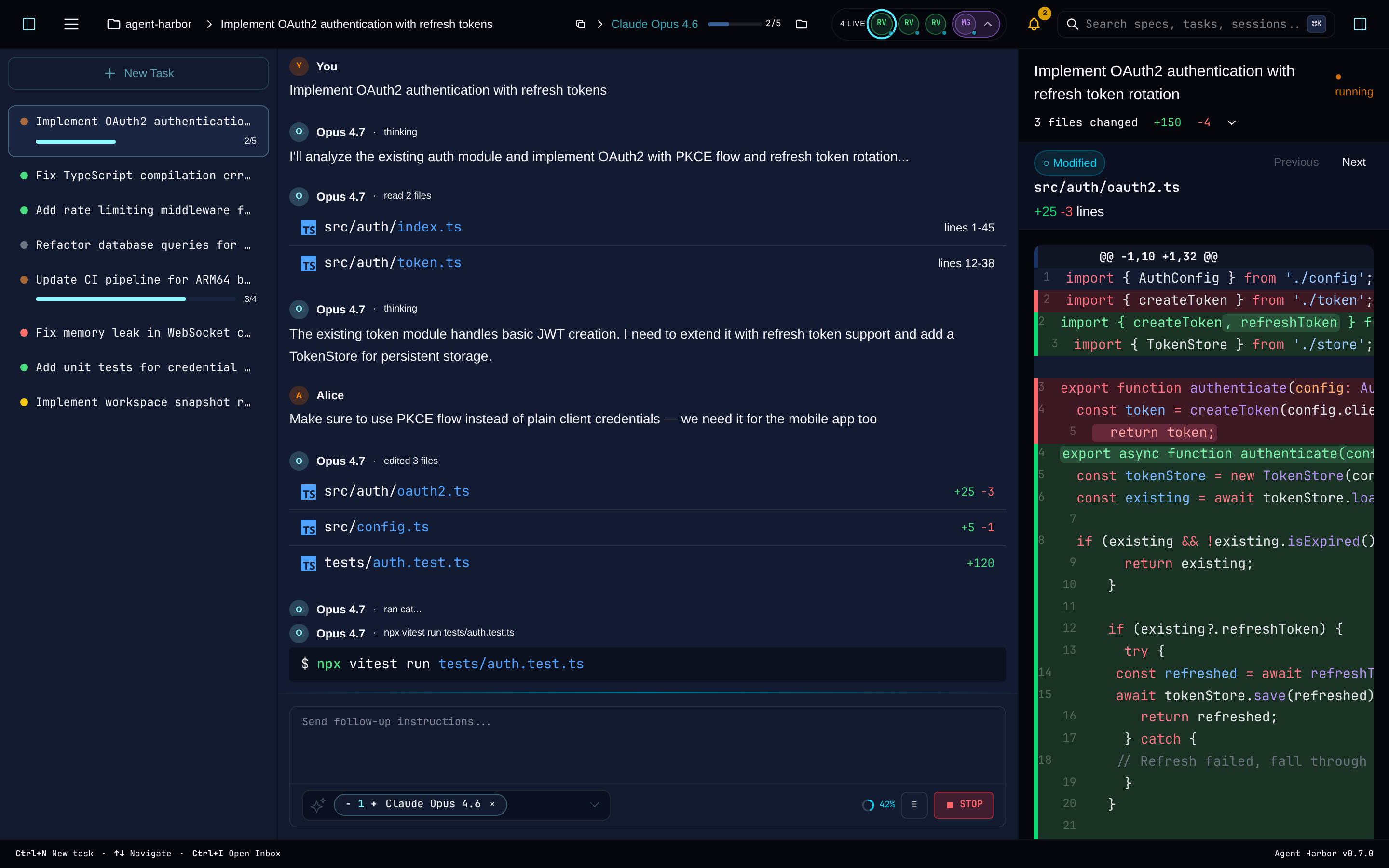
Task: Increase Claude Opus 4.6 agent count
Action: click(374, 804)
